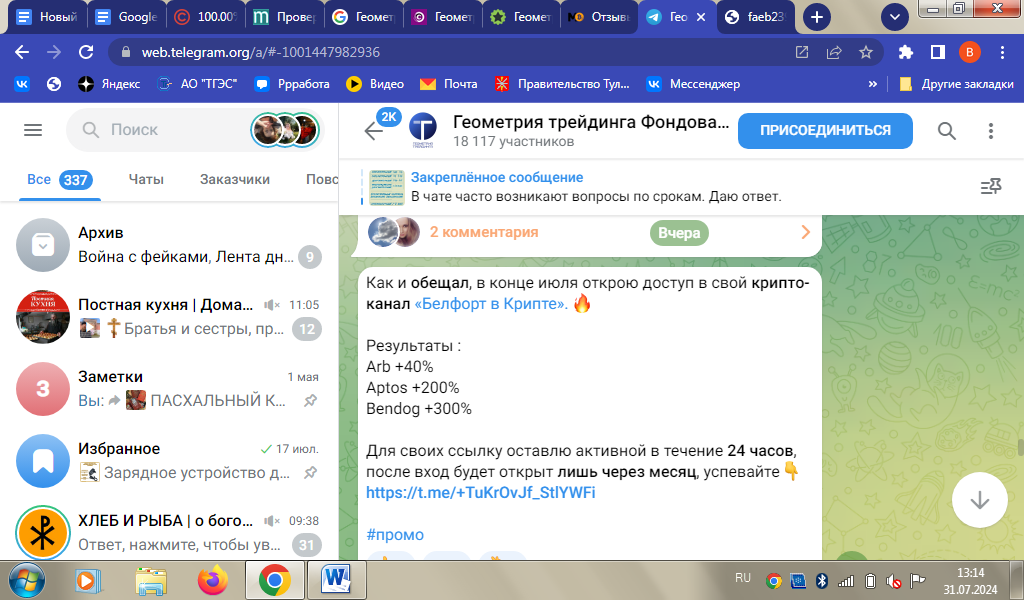Open Постная кухня chat
The image size is (1024, 600).
click(x=169, y=317)
